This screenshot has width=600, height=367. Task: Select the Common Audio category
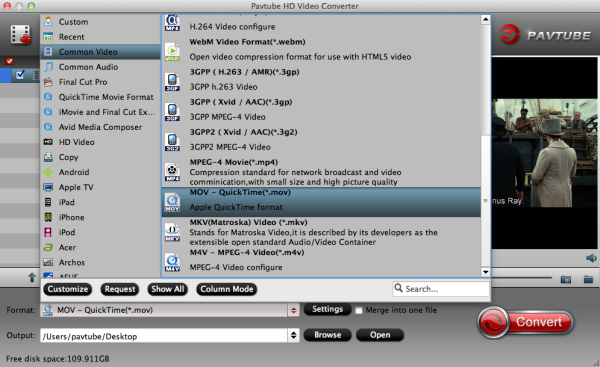pos(100,67)
